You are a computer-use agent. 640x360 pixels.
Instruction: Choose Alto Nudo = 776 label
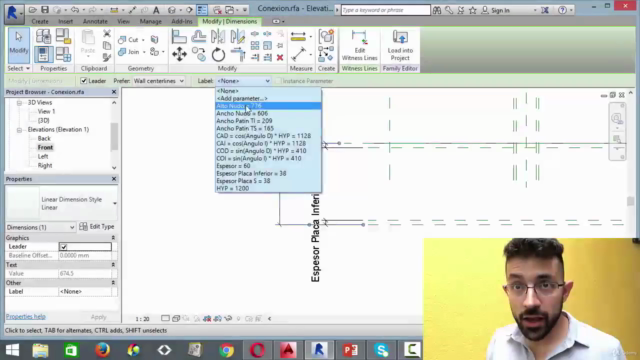268,106
